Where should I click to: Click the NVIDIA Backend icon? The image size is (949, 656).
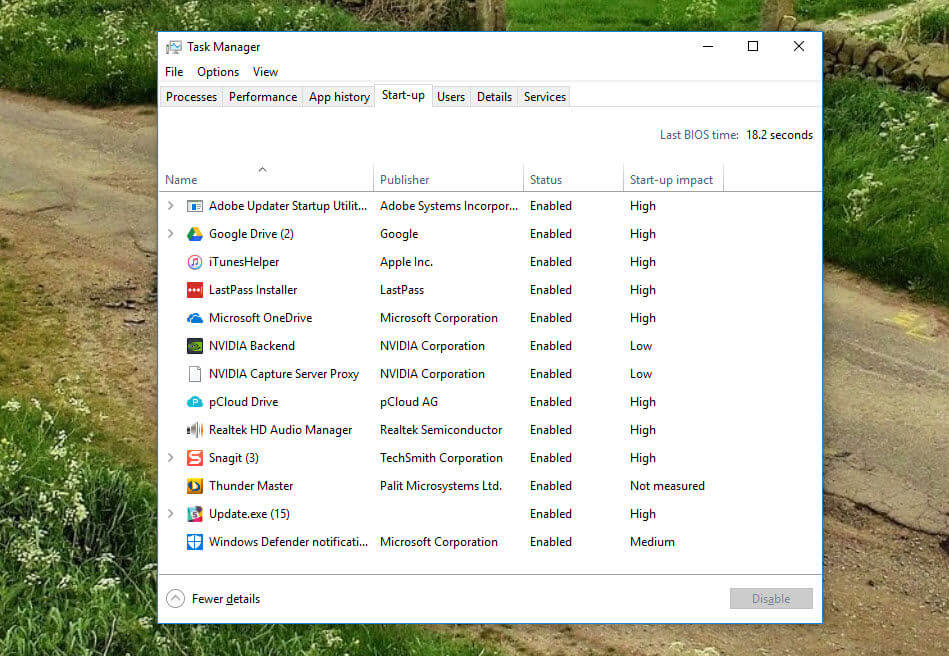pyautogui.click(x=195, y=345)
